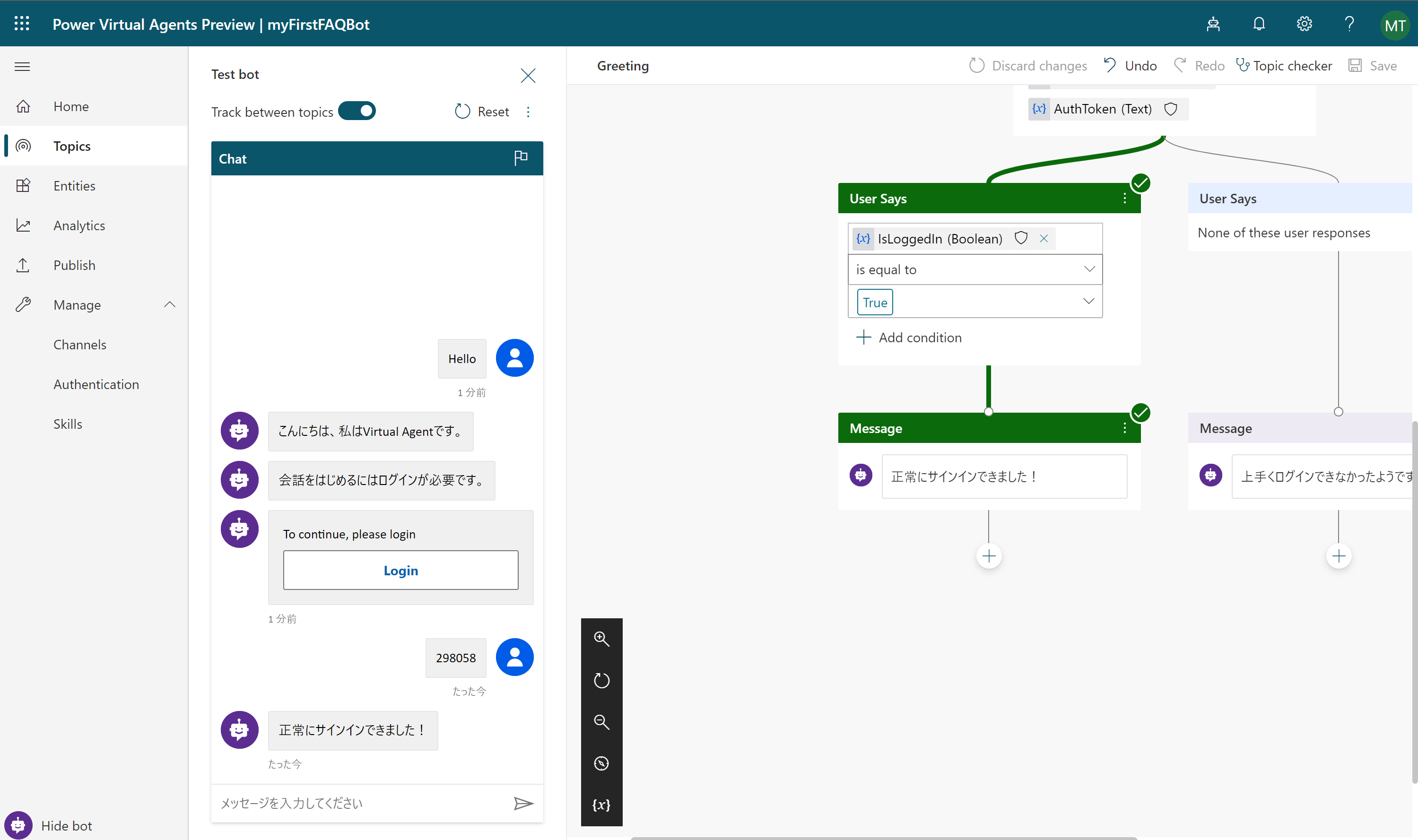Open Channels under Manage
Screen dimensions: 1418x840
(x=80, y=344)
